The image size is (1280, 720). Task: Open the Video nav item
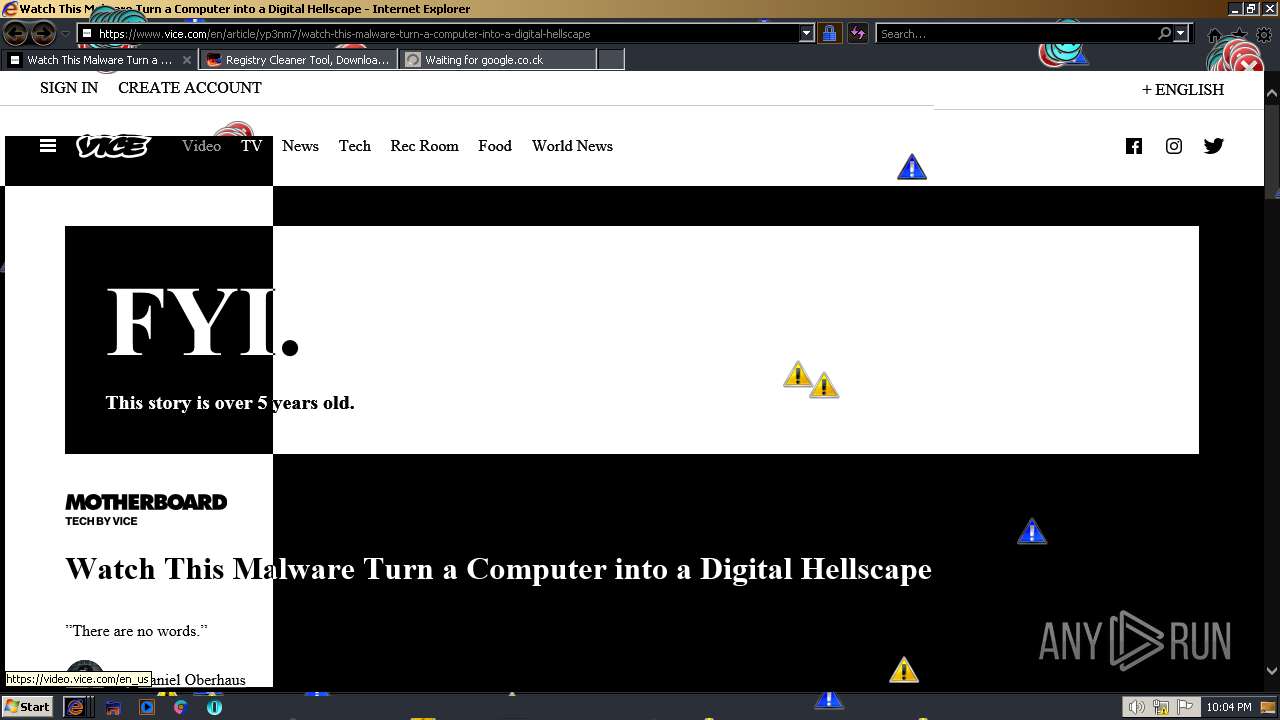[x=201, y=146]
